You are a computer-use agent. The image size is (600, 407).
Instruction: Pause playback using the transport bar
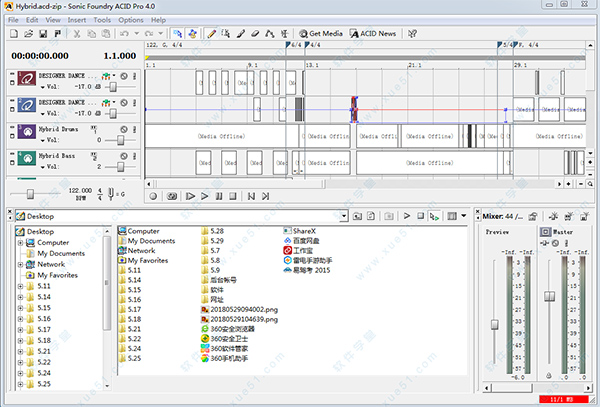click(218, 197)
